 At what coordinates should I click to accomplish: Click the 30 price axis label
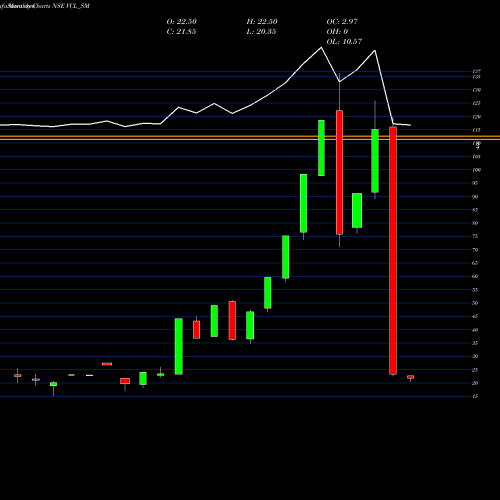tap(475, 356)
